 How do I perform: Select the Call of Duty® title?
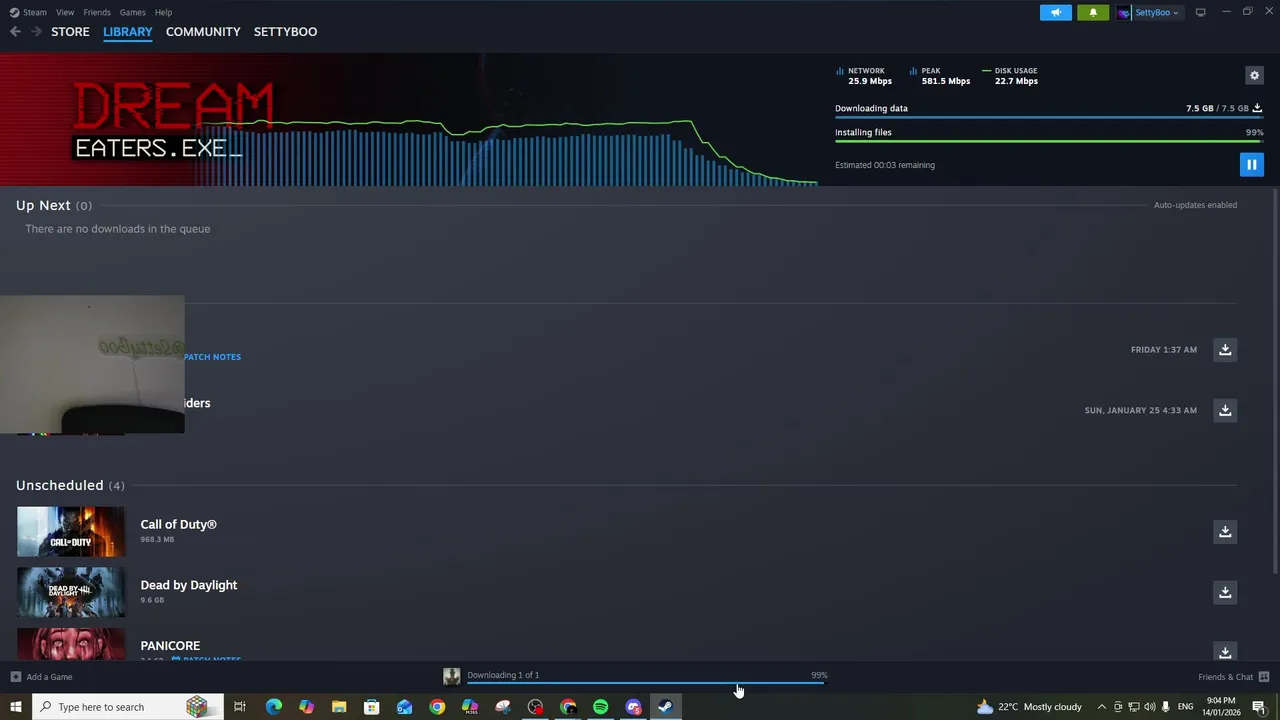point(178,524)
